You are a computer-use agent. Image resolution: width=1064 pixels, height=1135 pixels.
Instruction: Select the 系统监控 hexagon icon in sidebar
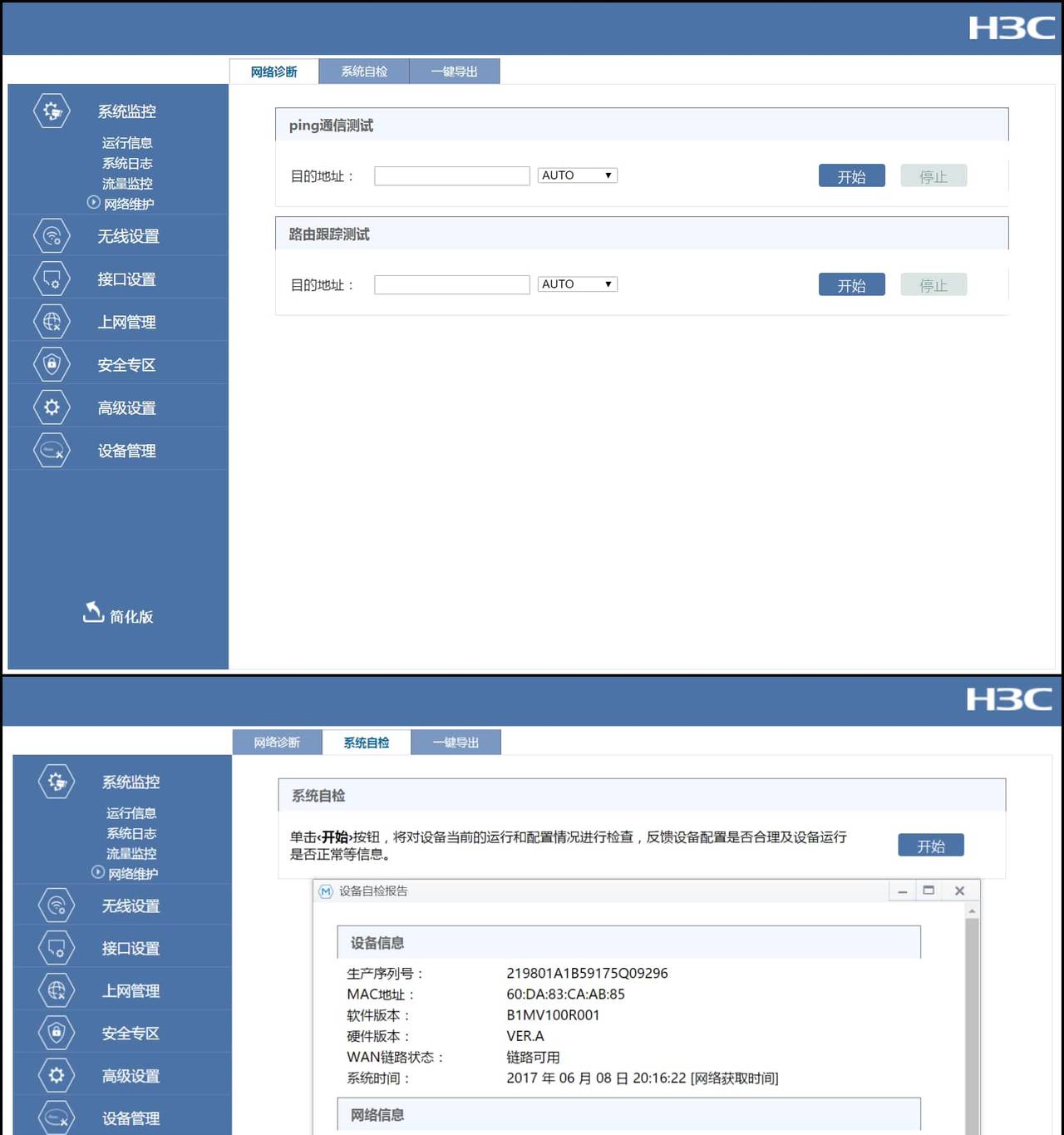[50, 111]
